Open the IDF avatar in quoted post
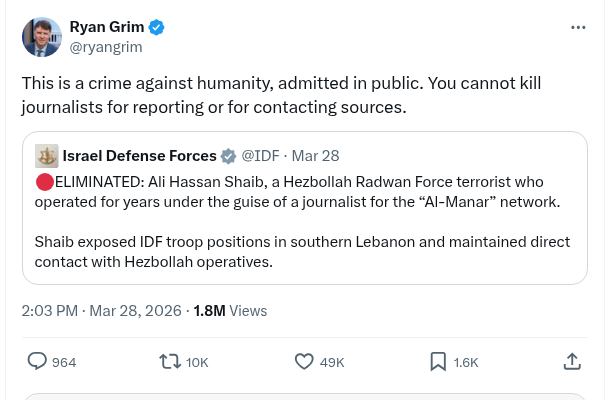 coord(47,156)
